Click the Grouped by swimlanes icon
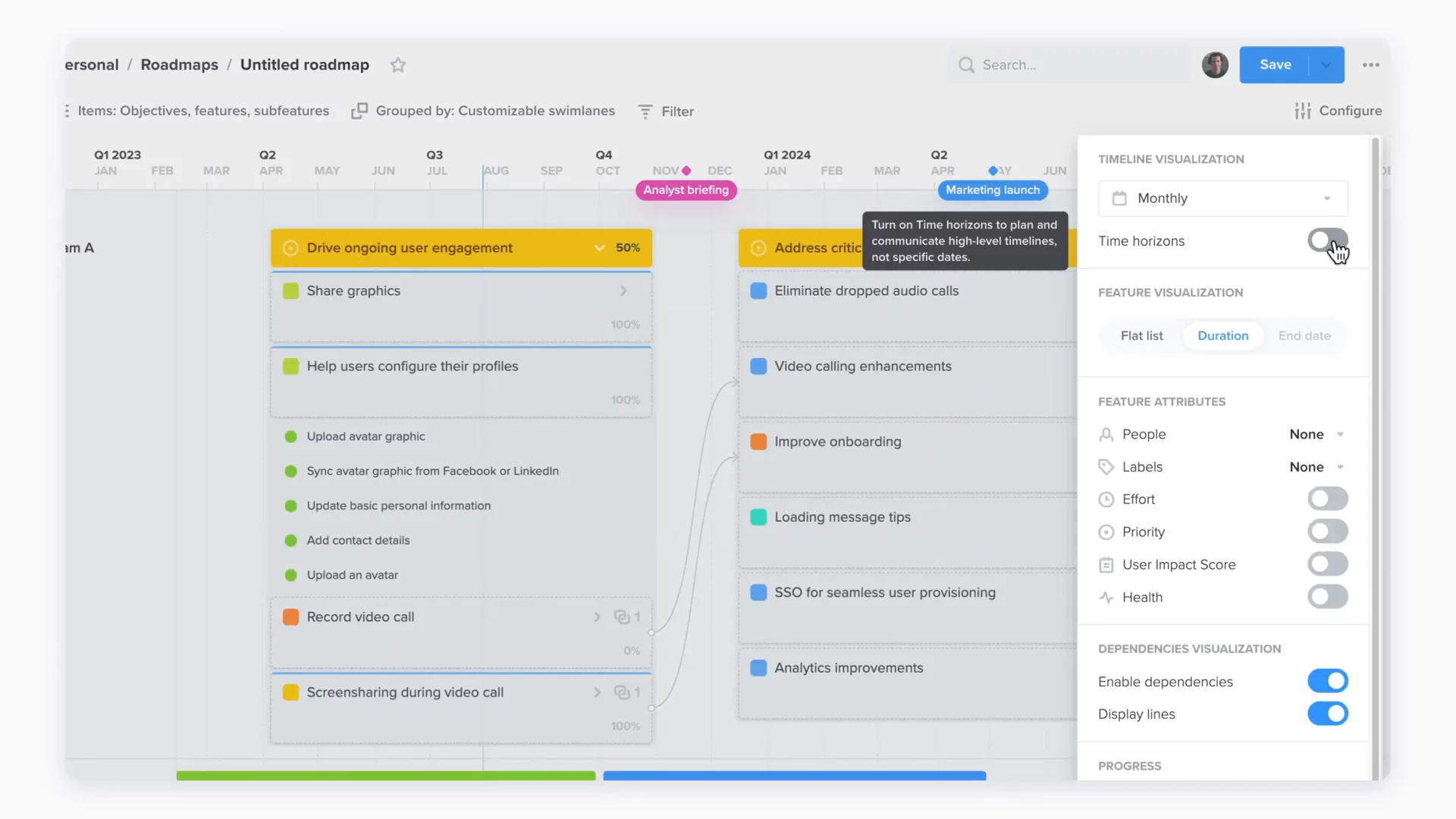Image resolution: width=1456 pixels, height=819 pixels. (359, 111)
